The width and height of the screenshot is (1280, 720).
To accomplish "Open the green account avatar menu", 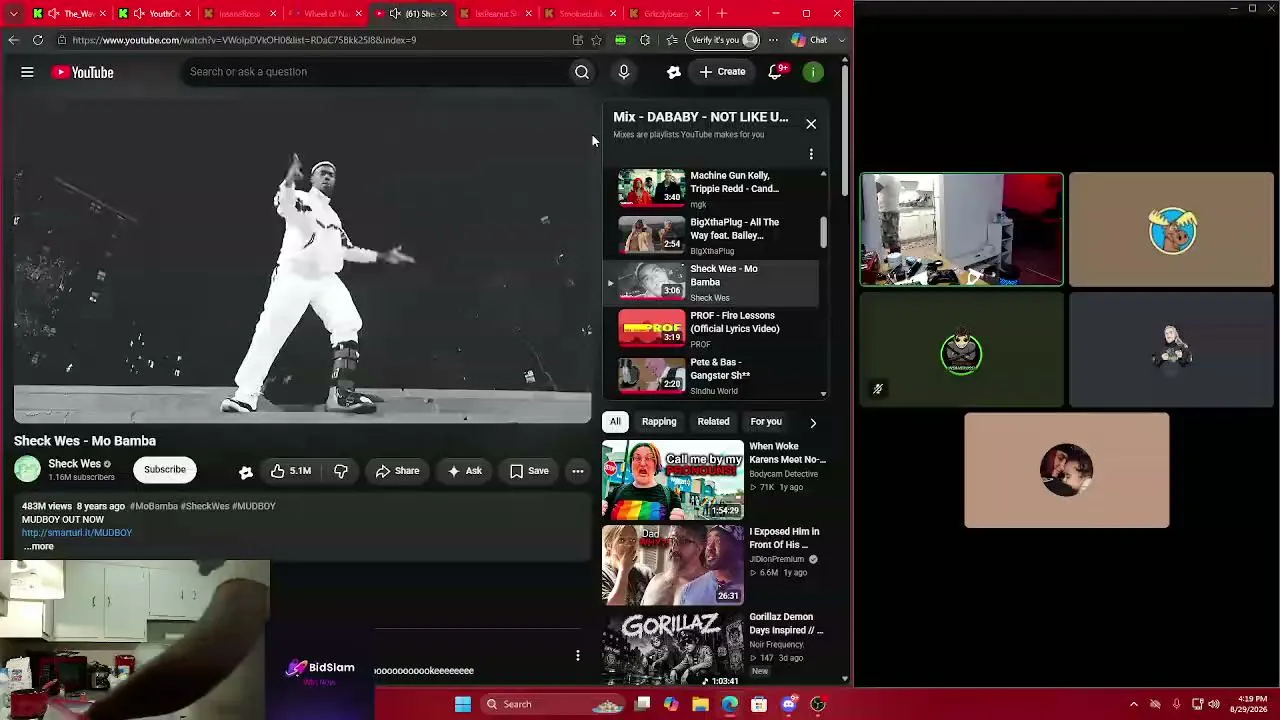I will click(814, 72).
